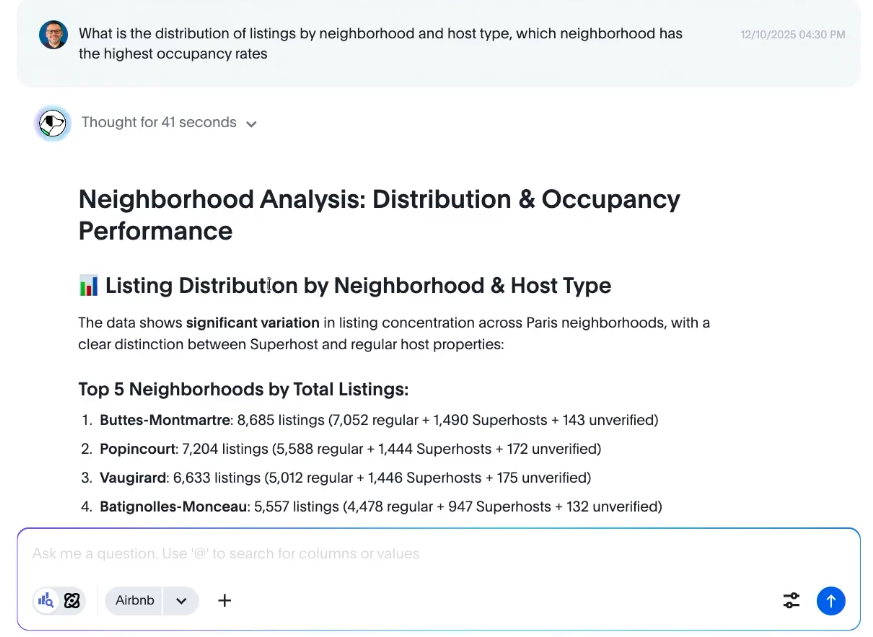873x637 pixels.
Task: Click the Vaugirard listing row
Action: click(345, 478)
